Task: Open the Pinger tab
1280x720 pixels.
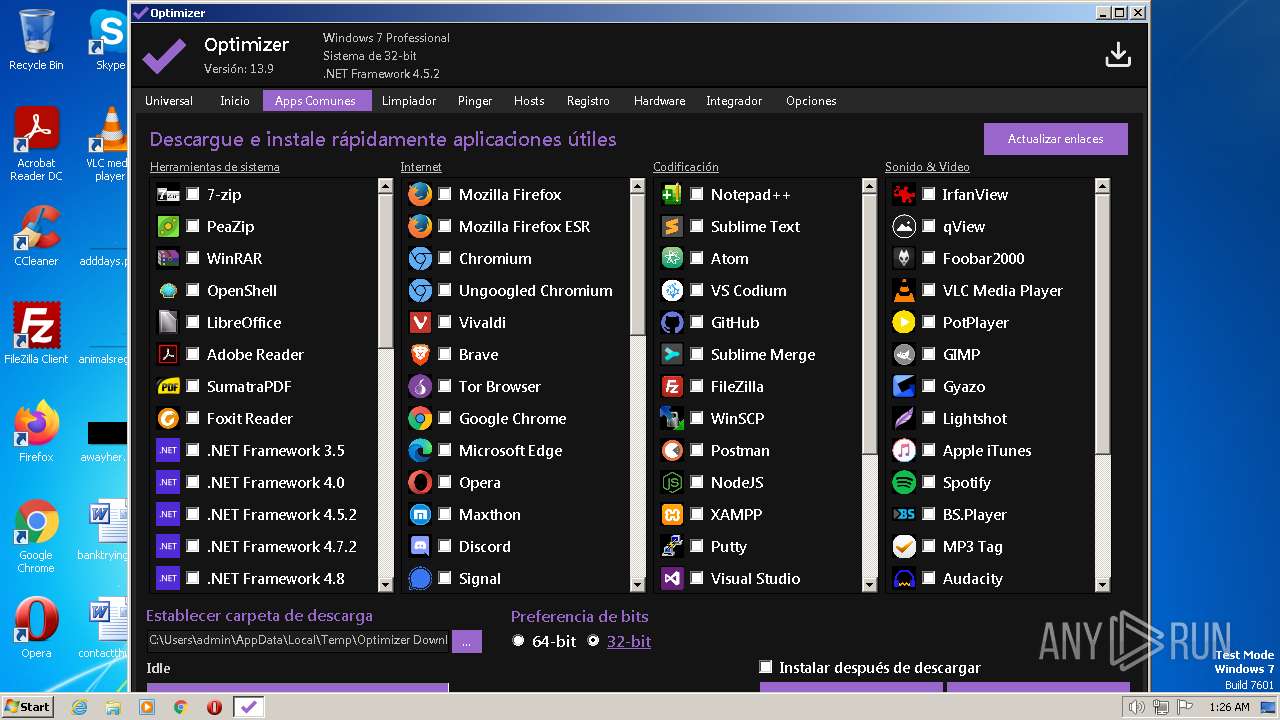Action: pos(475,101)
